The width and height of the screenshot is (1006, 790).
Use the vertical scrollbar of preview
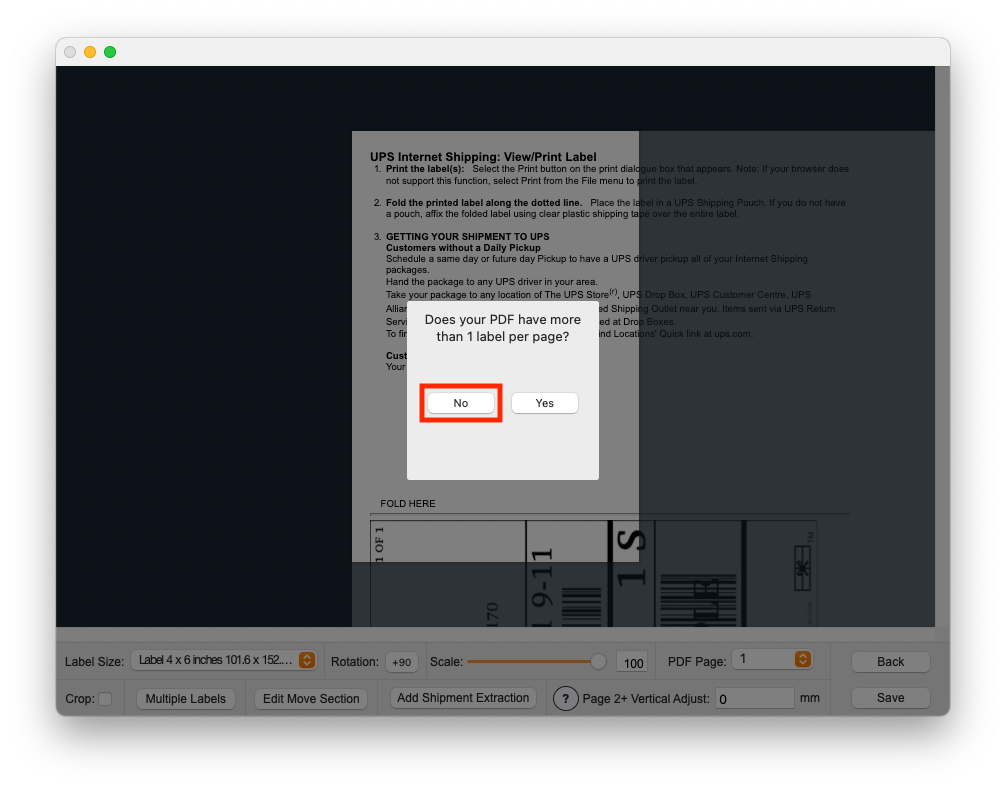(942, 347)
